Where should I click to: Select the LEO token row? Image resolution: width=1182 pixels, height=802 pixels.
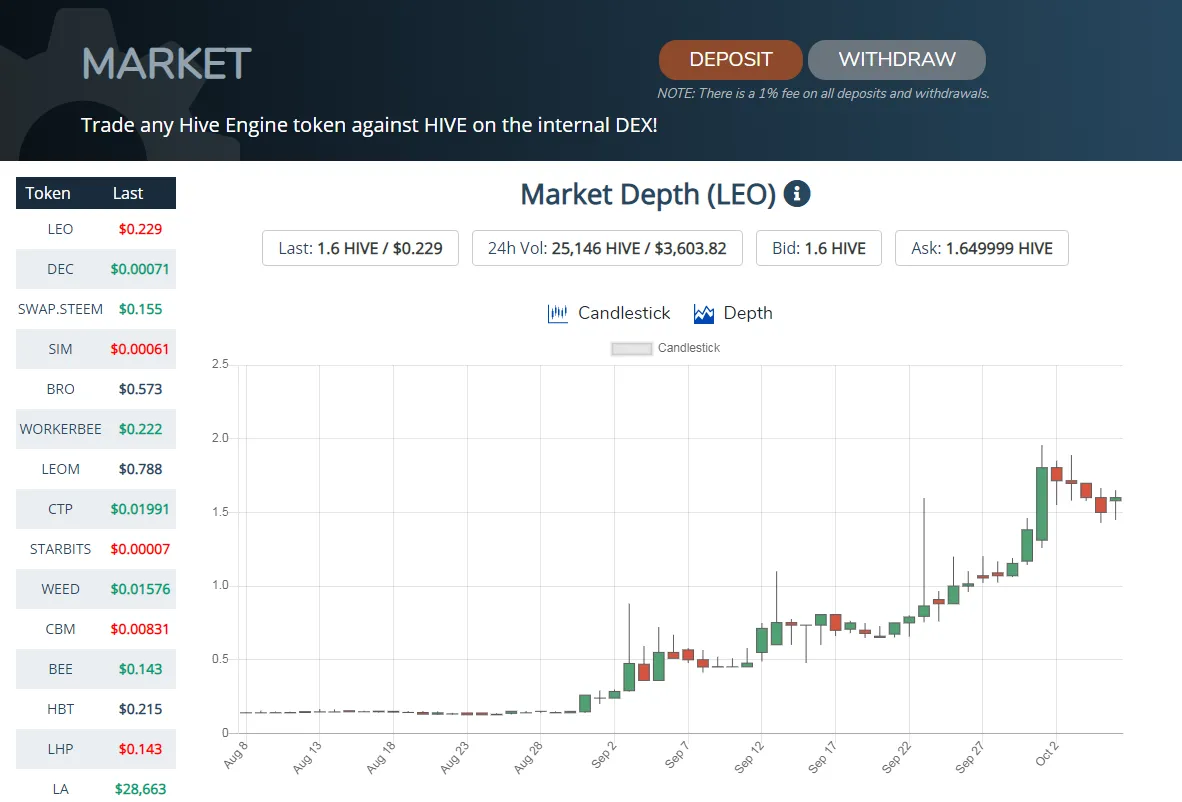pyautogui.click(x=96, y=229)
